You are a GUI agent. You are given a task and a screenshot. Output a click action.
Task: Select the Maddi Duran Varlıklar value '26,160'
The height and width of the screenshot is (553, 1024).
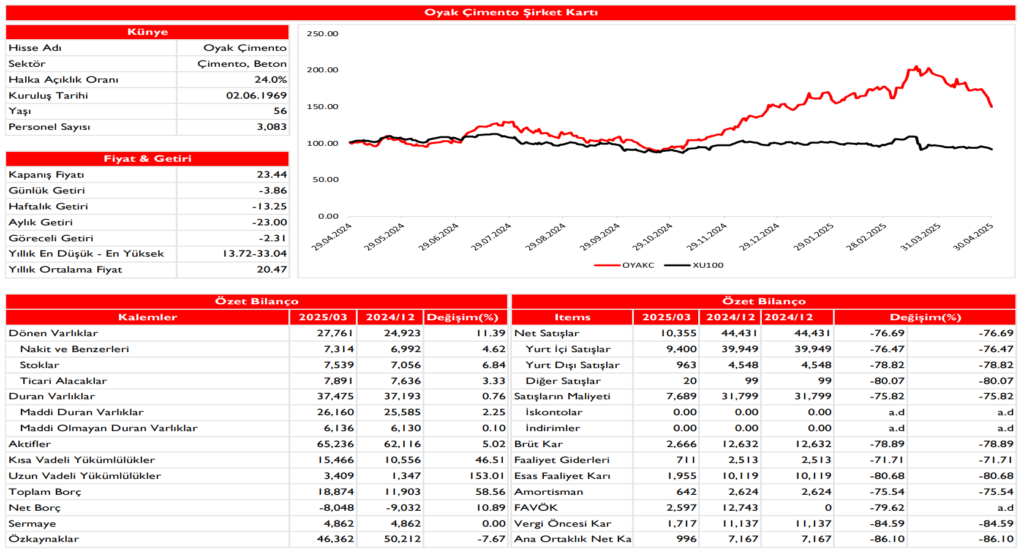336,413
